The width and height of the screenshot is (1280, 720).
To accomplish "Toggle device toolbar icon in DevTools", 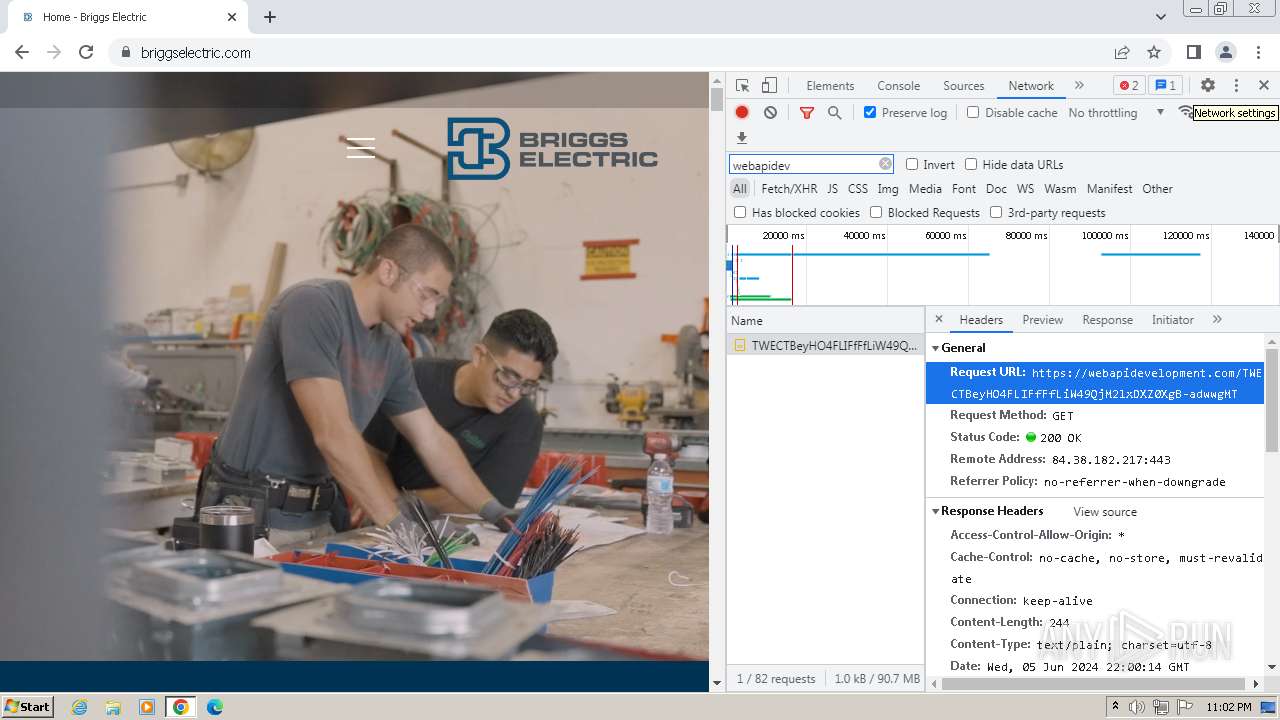I will click(769, 86).
